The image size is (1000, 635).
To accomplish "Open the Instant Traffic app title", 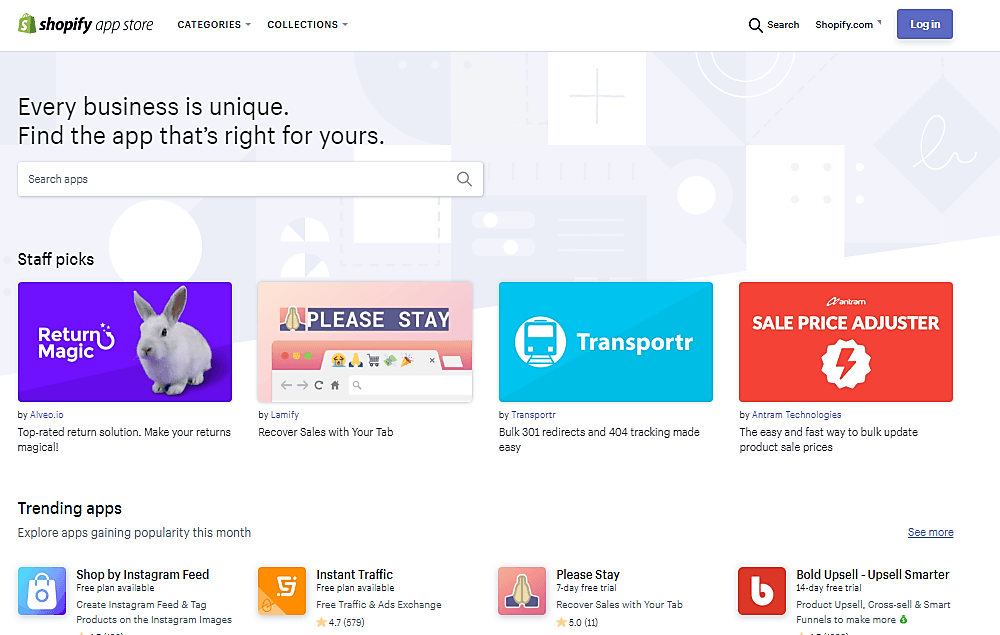I will click(x=355, y=574).
